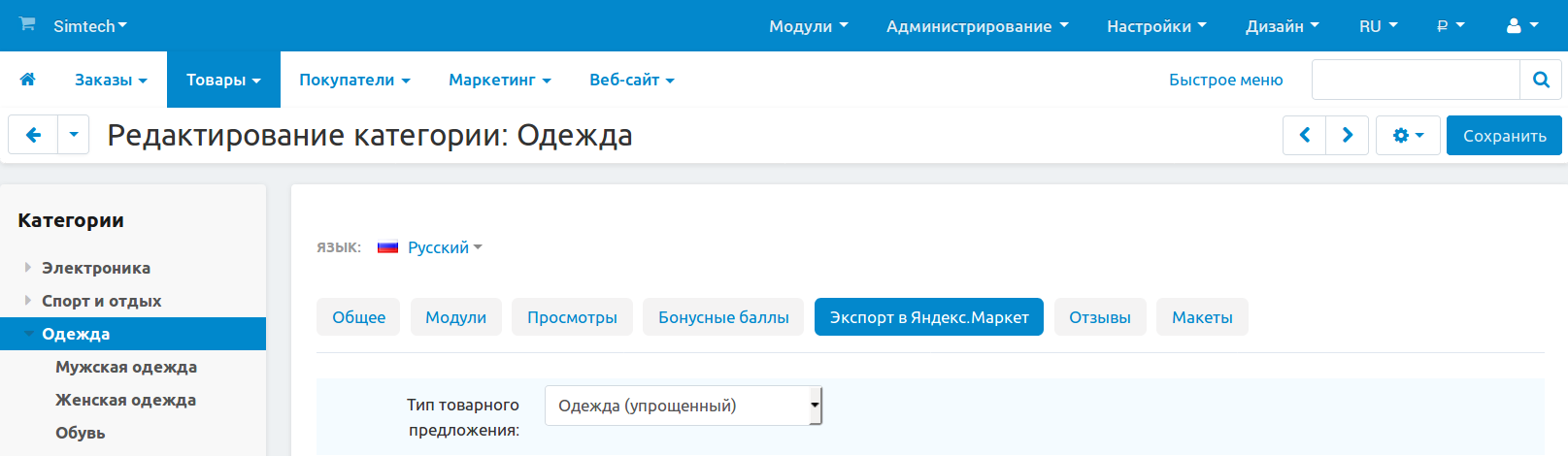
Task: Select Женская одежда in category tree
Action: coord(125,400)
